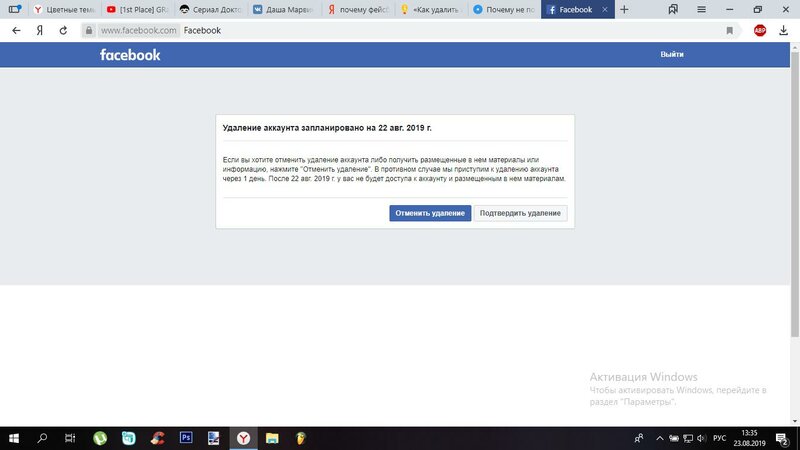Viewport: 800px width, 450px height.
Task: Click the browser back arrow
Action: (16, 31)
